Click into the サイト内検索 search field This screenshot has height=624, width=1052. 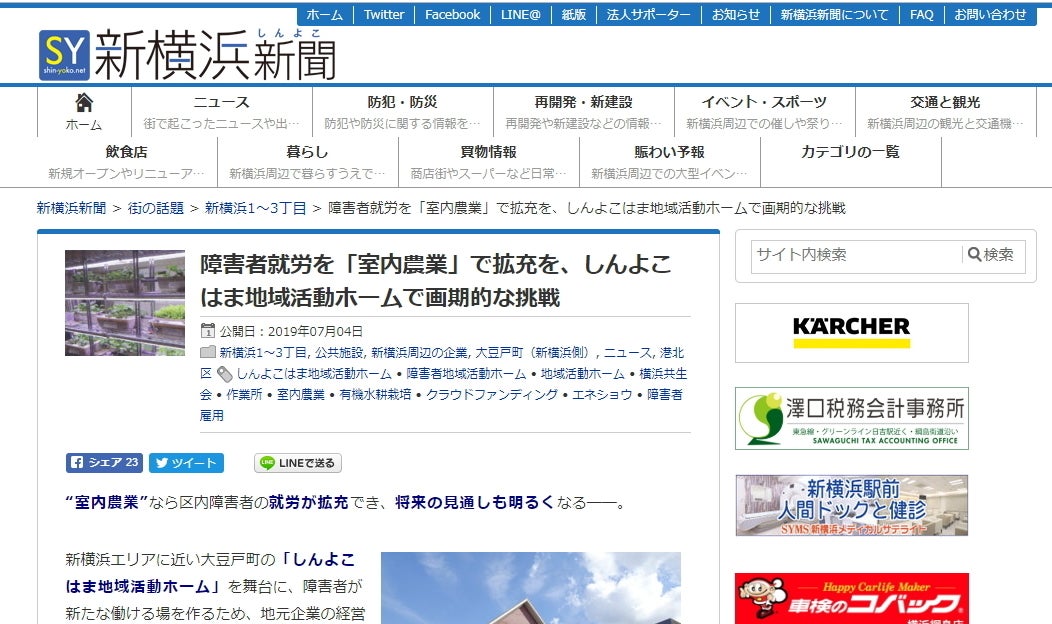[x=856, y=255]
